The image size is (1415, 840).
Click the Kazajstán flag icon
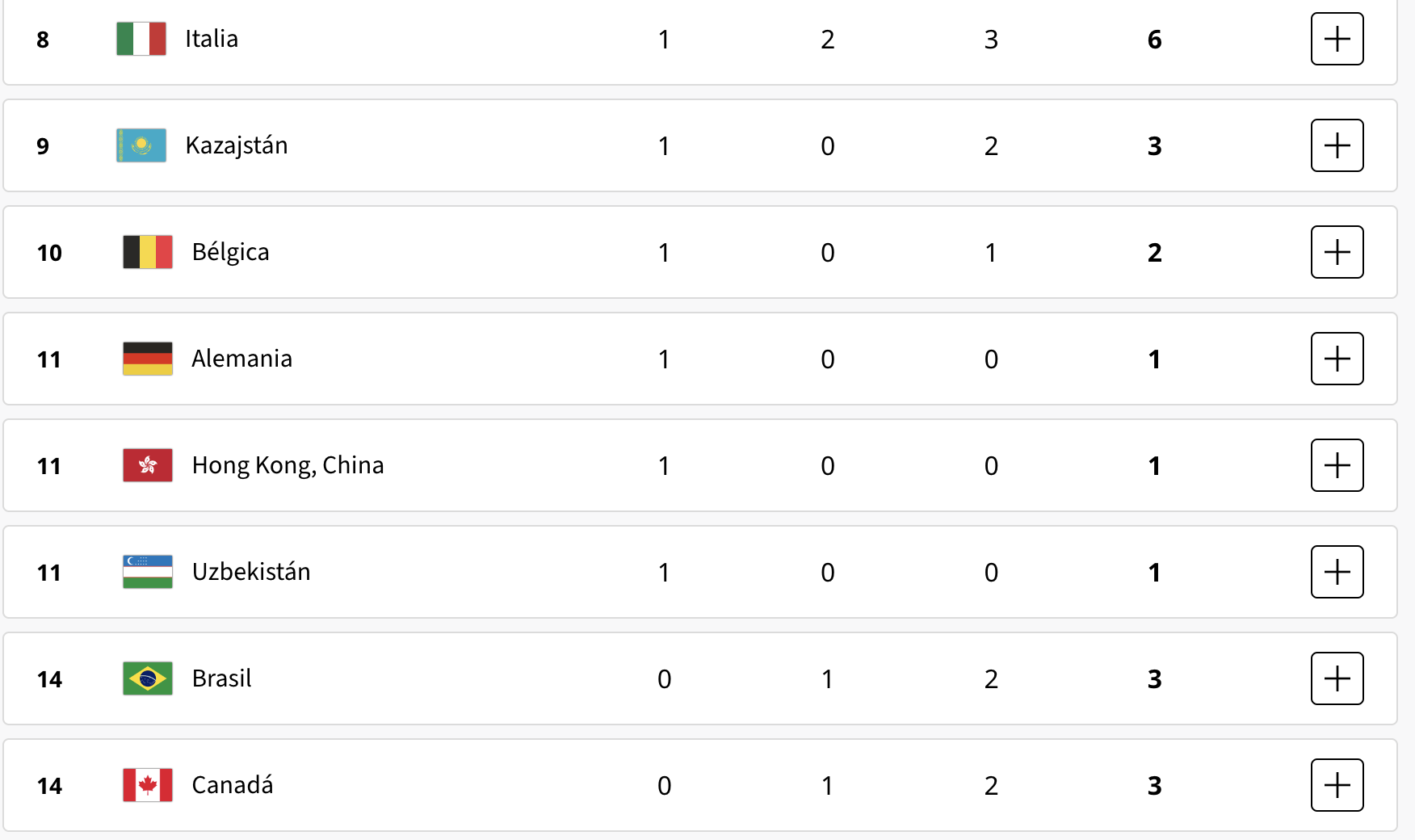141,145
